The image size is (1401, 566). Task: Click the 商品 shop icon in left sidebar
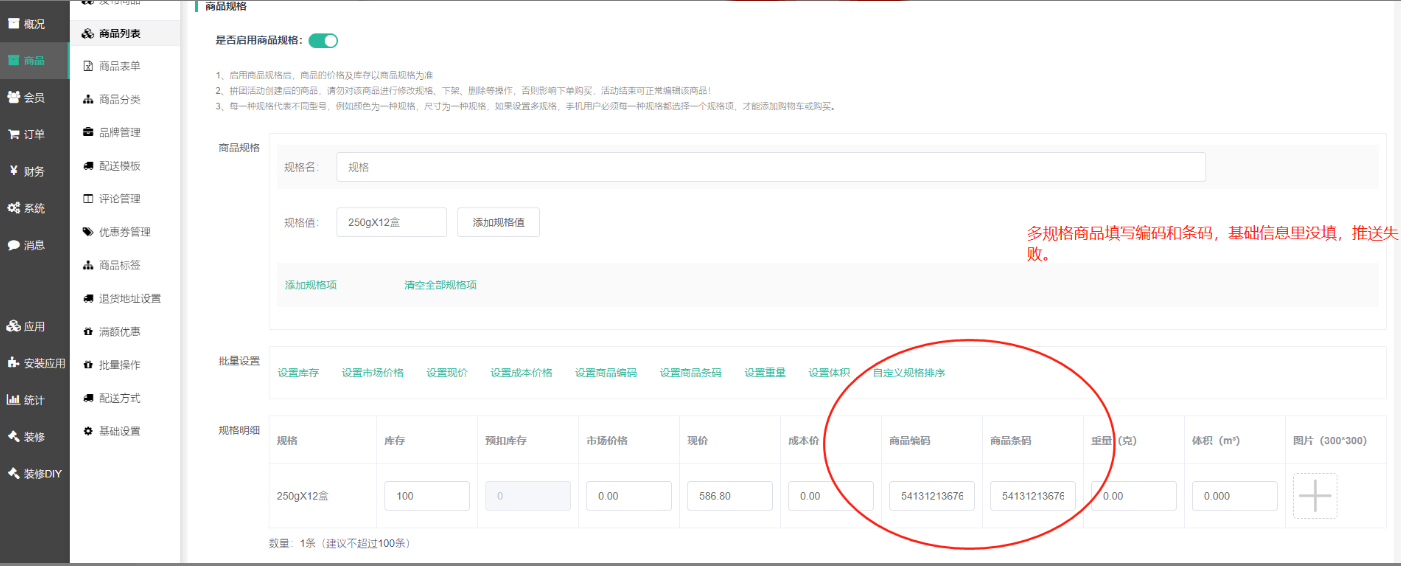tap(14, 61)
